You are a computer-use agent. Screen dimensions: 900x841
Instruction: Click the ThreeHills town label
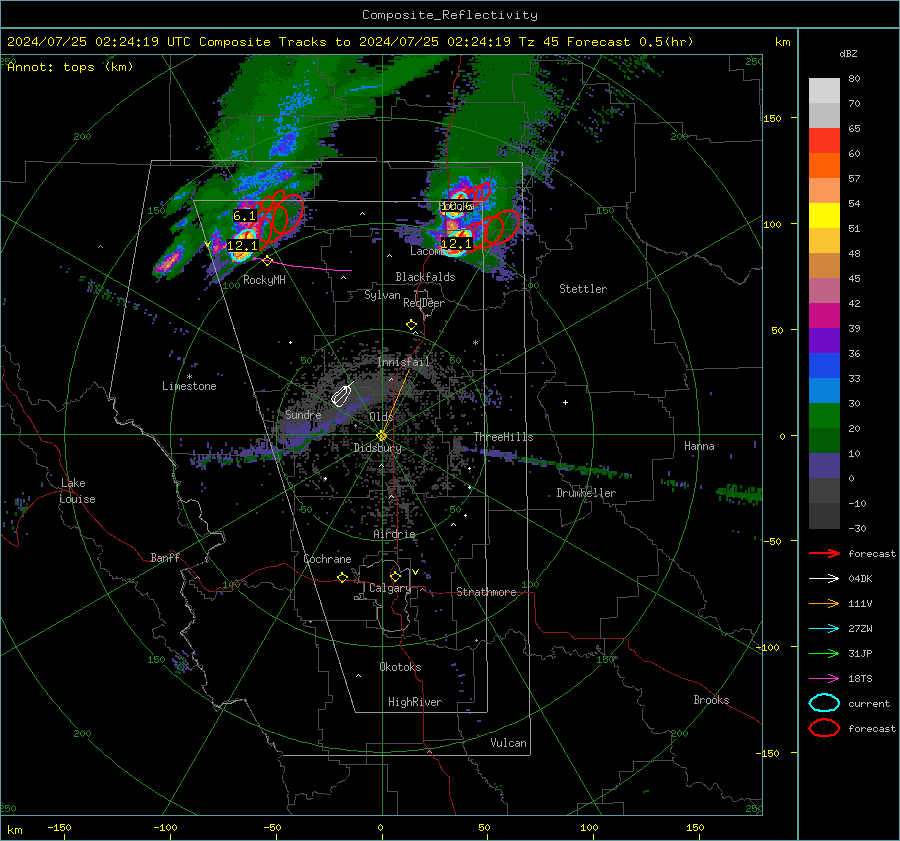[503, 437]
